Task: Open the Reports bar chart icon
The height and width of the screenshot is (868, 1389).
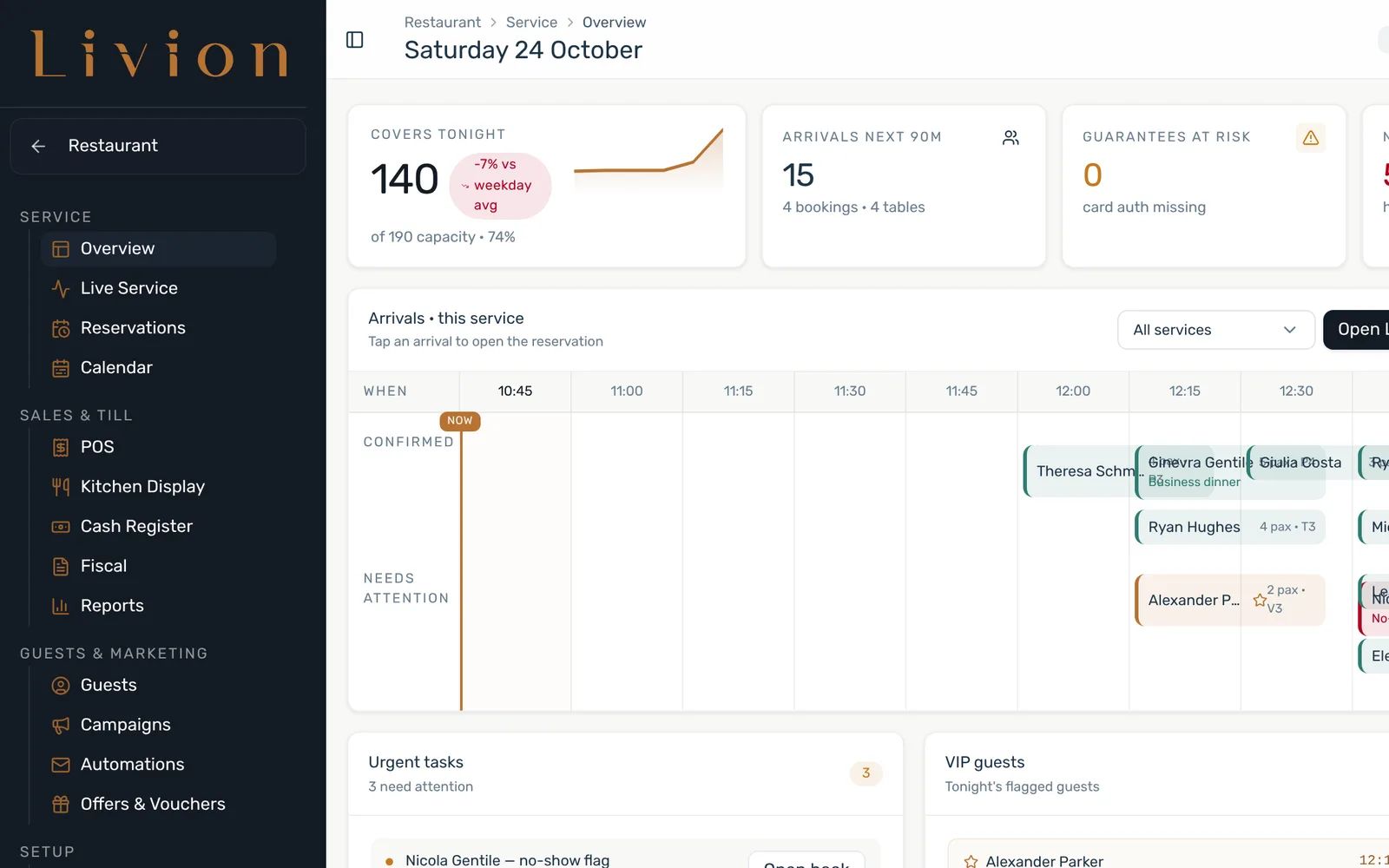Action: pos(61,606)
